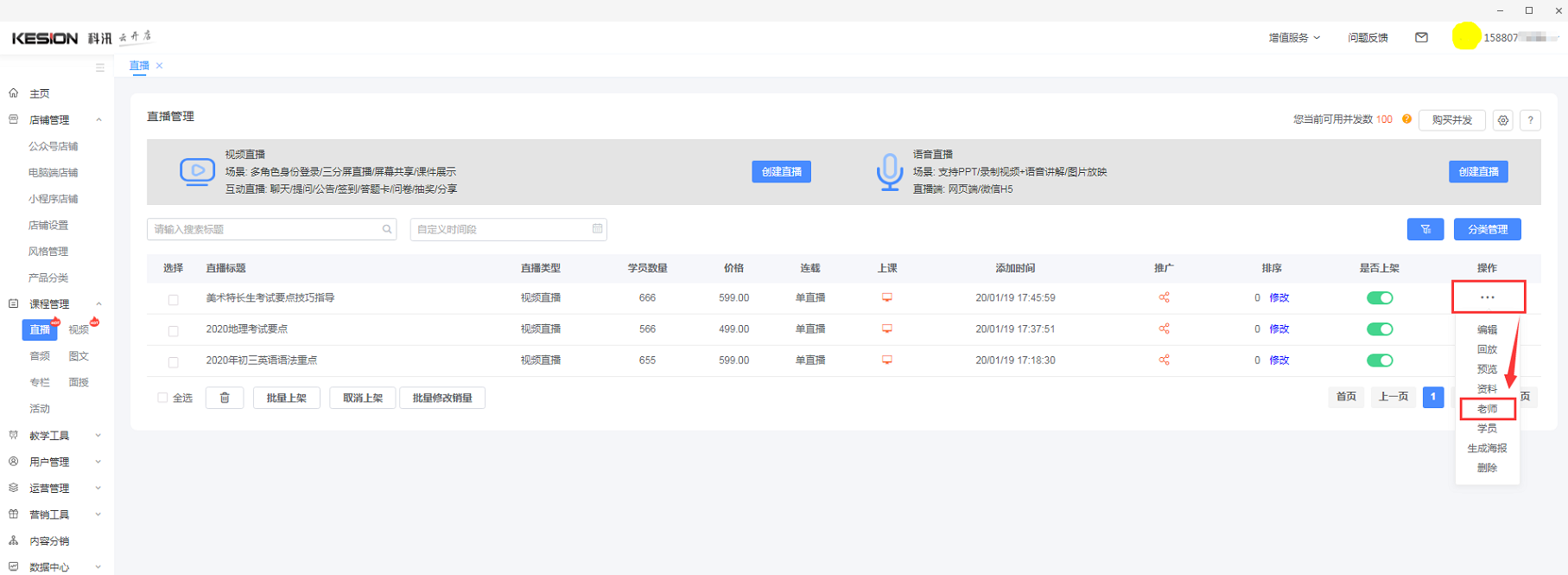Viewport: 1568px width, 575px height.
Task: Click the help question mark button
Action: 1530,120
